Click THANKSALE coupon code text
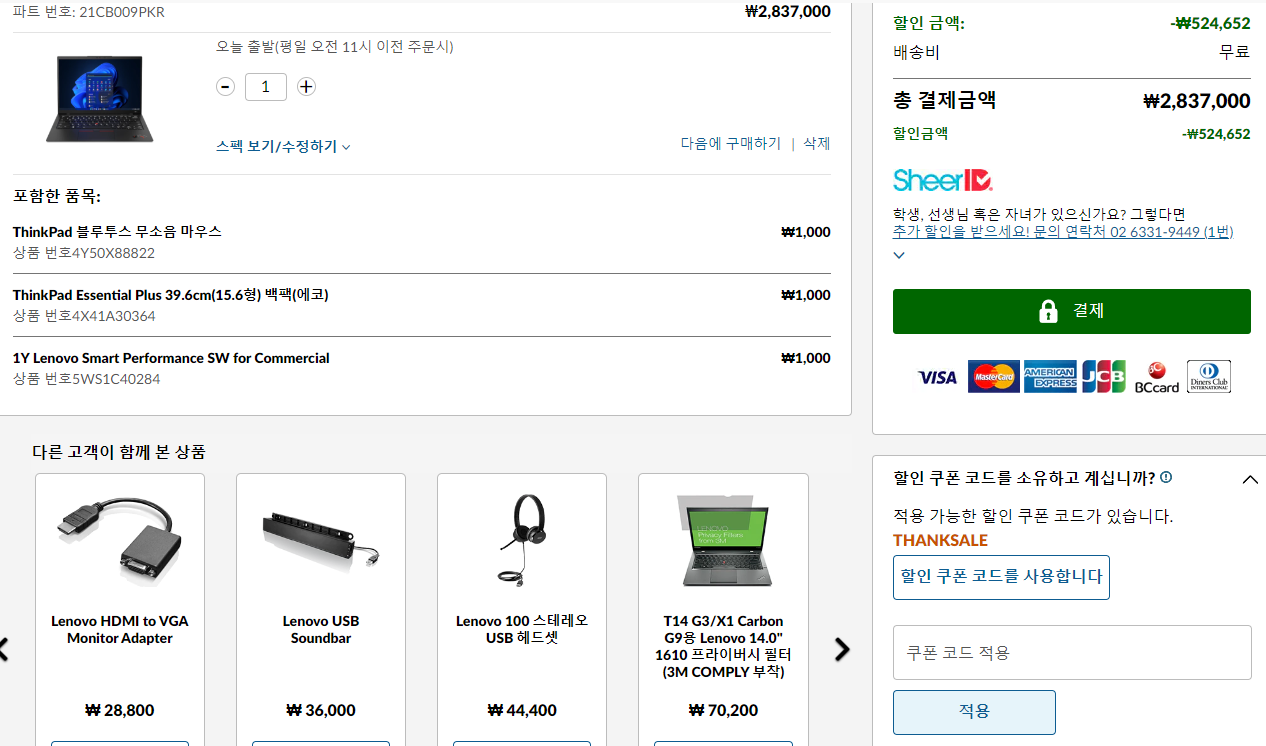The width and height of the screenshot is (1266, 746). point(940,540)
